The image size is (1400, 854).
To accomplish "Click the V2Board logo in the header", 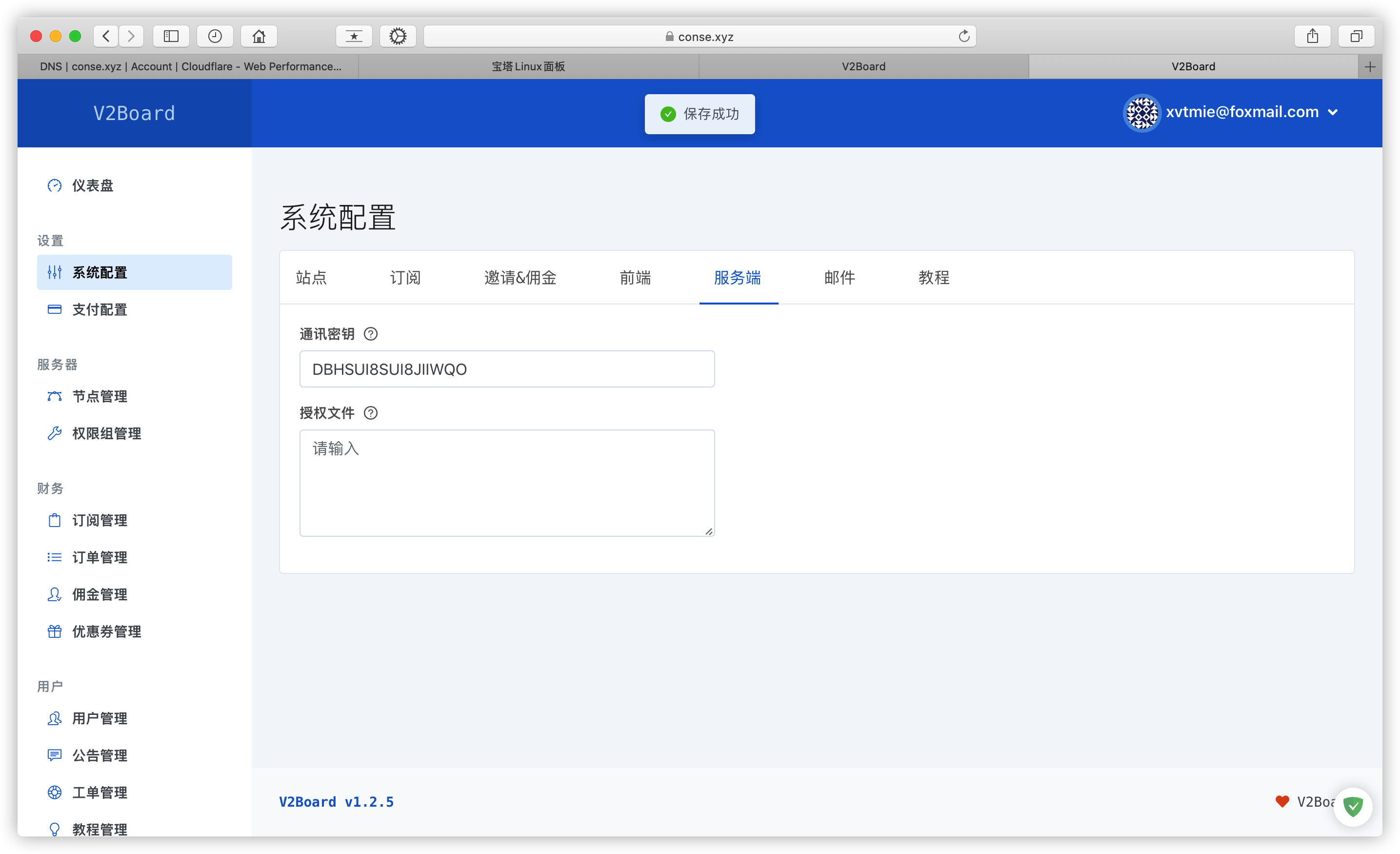I will [135, 113].
